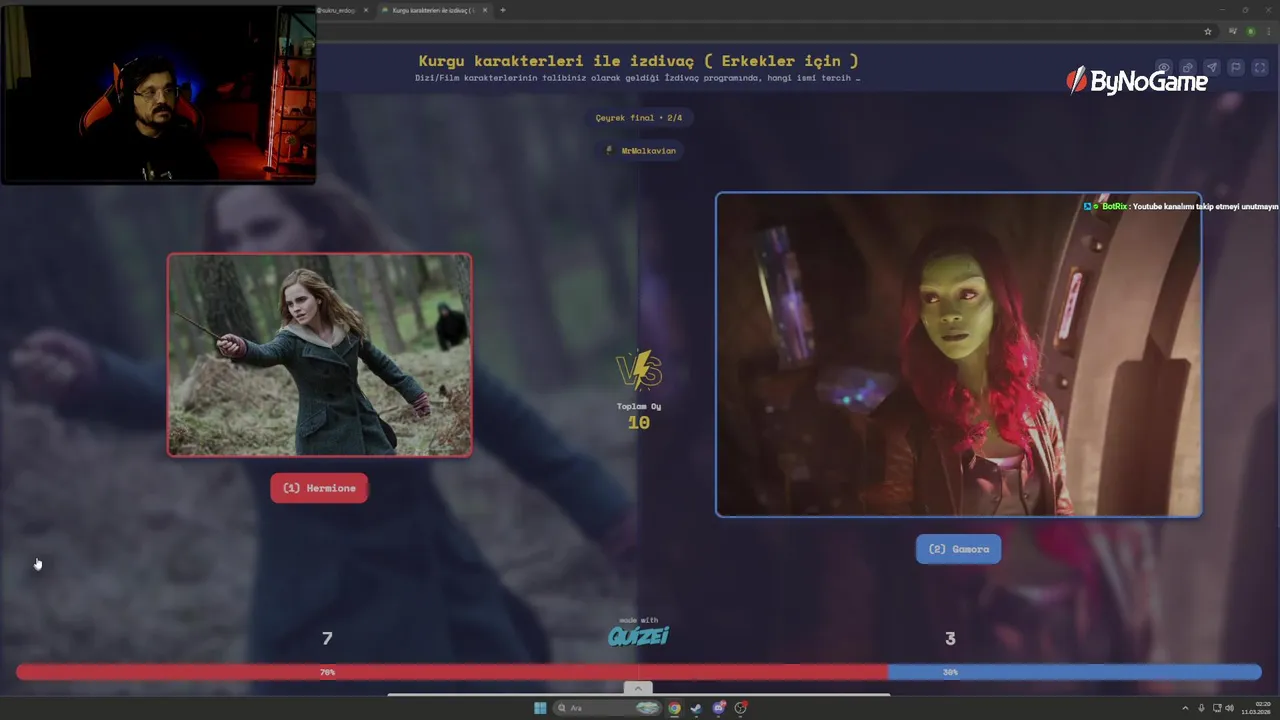The height and width of the screenshot is (720, 1280).
Task: Select the Kurgu karakterleri ile izdivaç tab
Action: click(432, 10)
